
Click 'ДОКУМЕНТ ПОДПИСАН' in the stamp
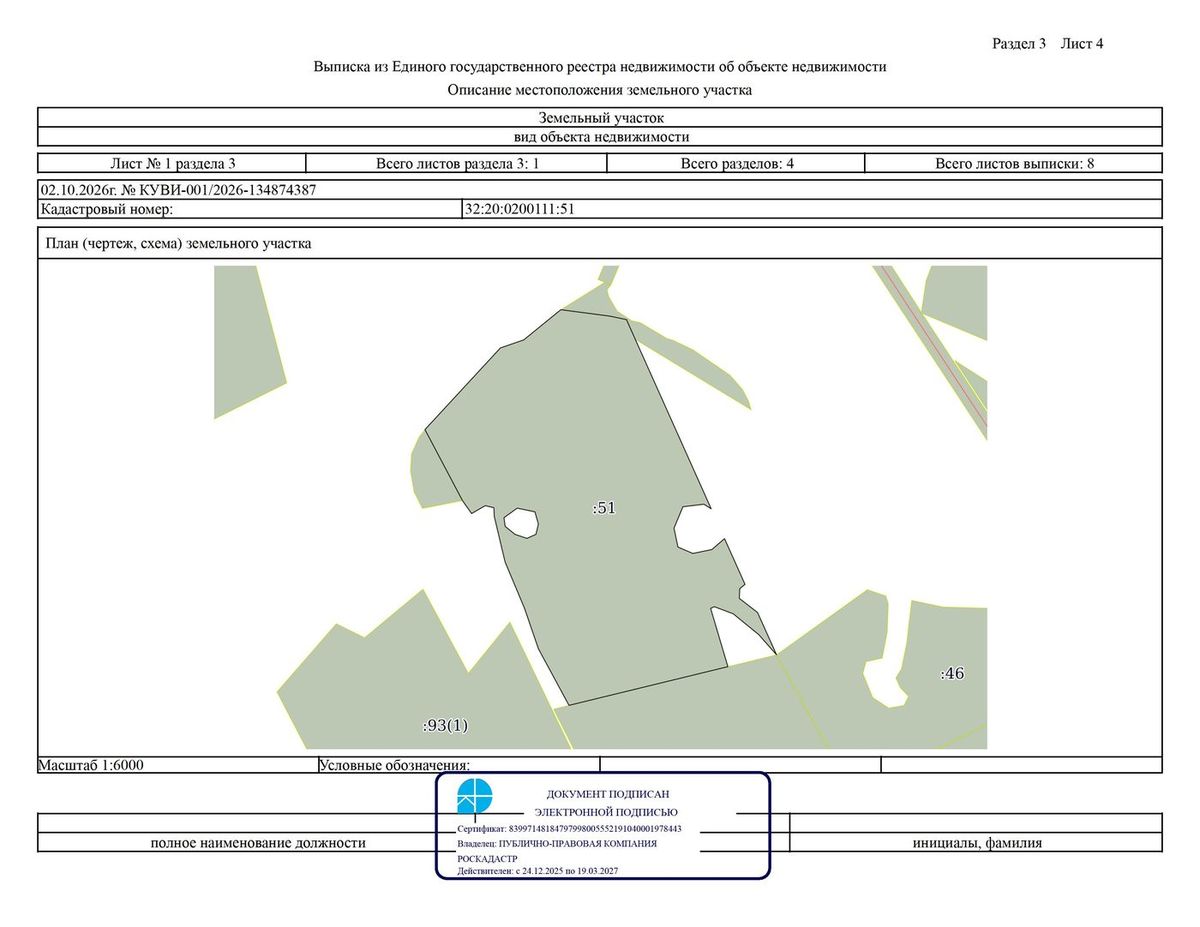(607, 793)
